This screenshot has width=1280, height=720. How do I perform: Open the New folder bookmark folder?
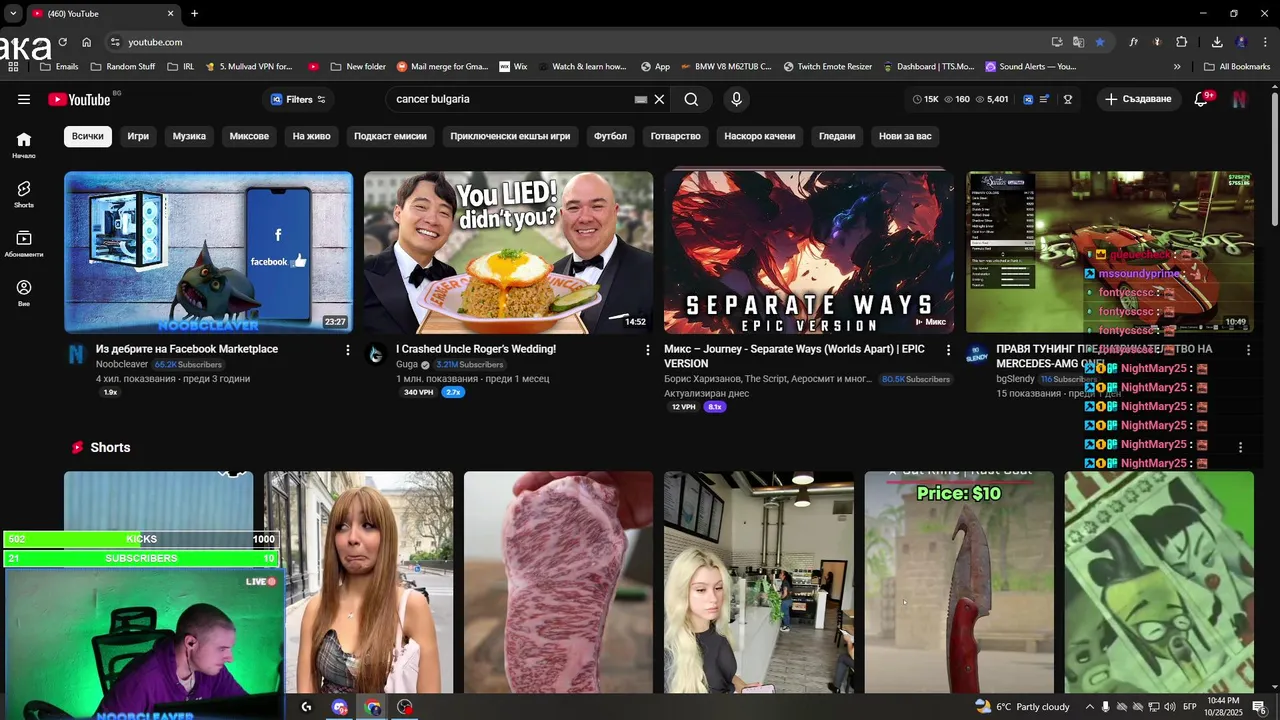[x=357, y=67]
